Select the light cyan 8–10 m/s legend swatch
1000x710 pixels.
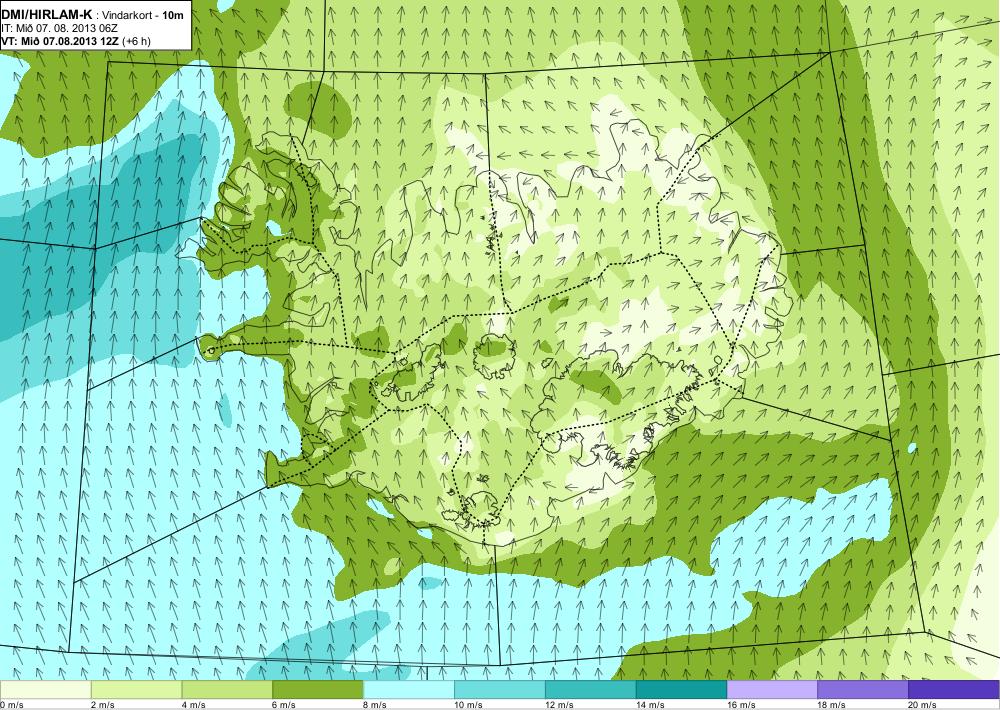tap(409, 690)
